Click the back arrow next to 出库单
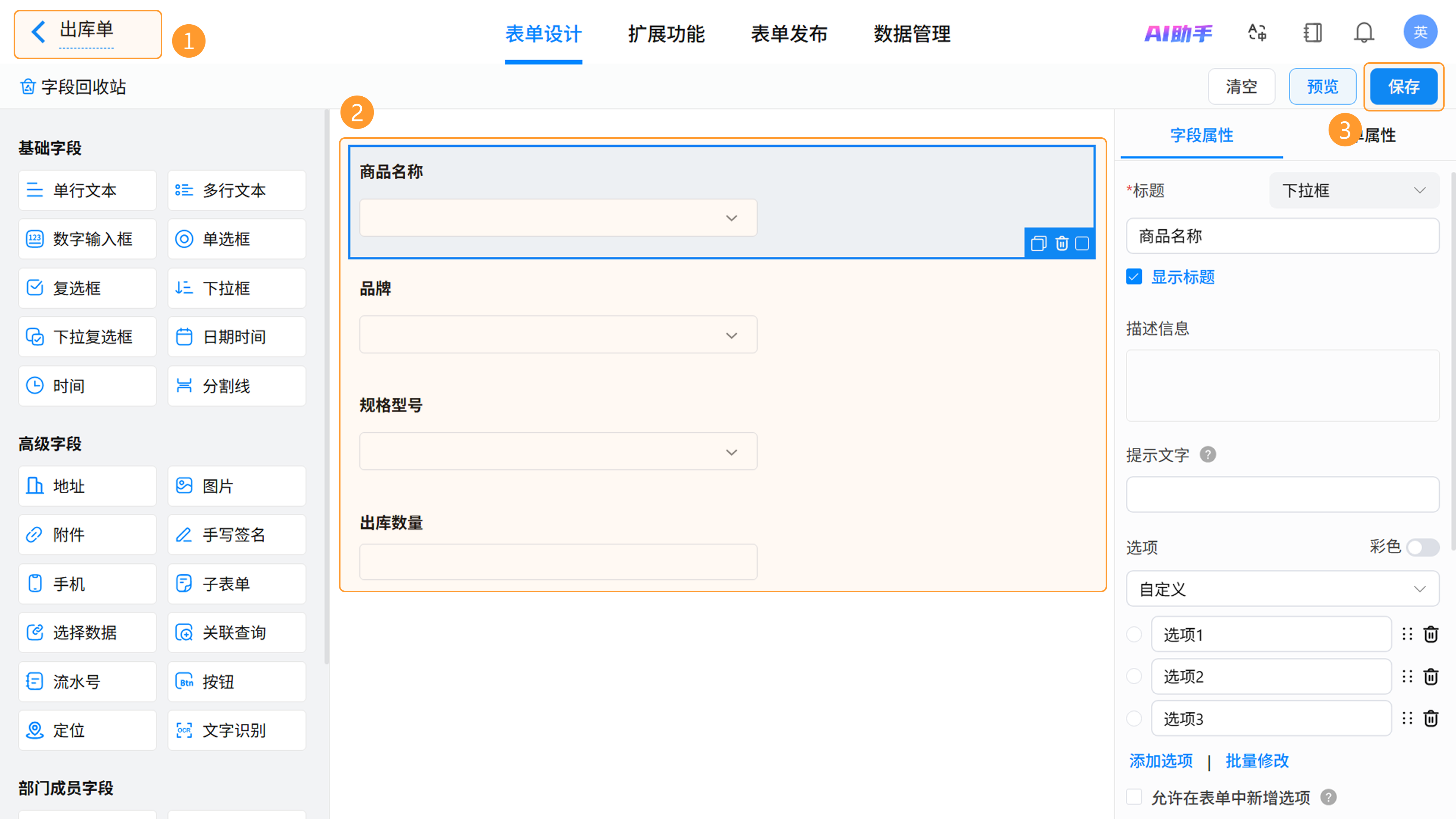This screenshot has height=819, width=1456. tap(38, 32)
